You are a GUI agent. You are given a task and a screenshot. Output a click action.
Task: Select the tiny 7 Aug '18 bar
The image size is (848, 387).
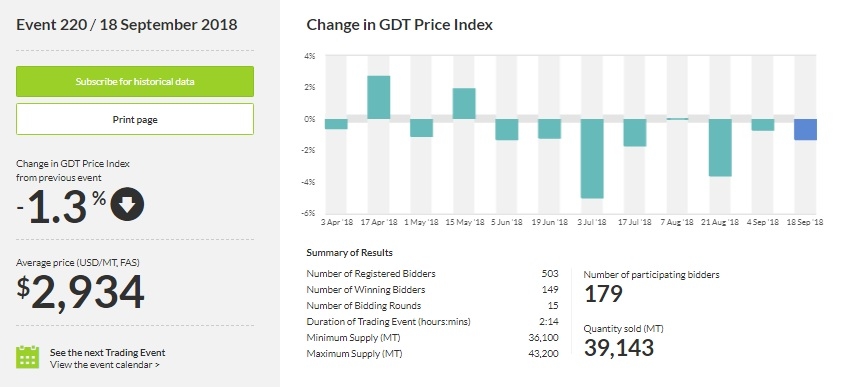(x=677, y=119)
